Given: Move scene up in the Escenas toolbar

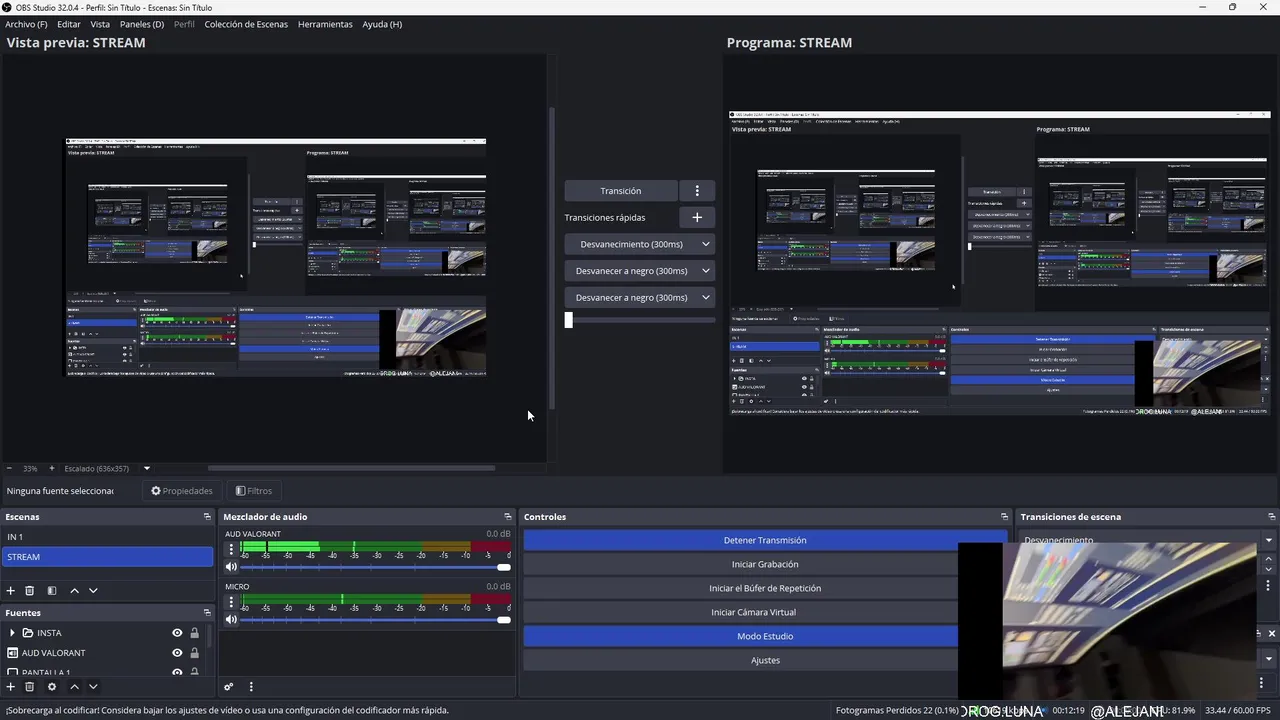Looking at the screenshot, I should point(74,591).
